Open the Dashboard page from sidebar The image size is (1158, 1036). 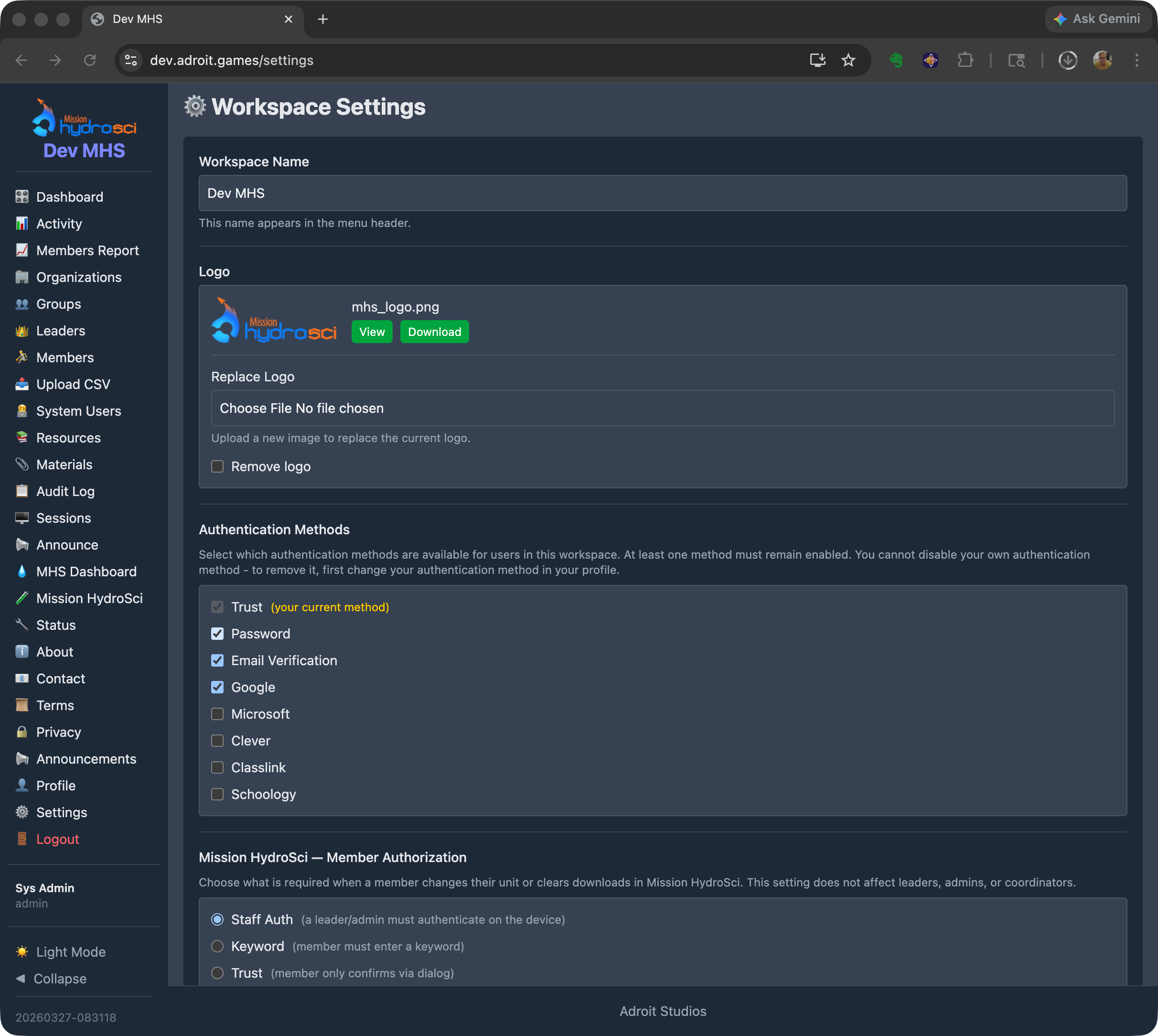point(69,196)
